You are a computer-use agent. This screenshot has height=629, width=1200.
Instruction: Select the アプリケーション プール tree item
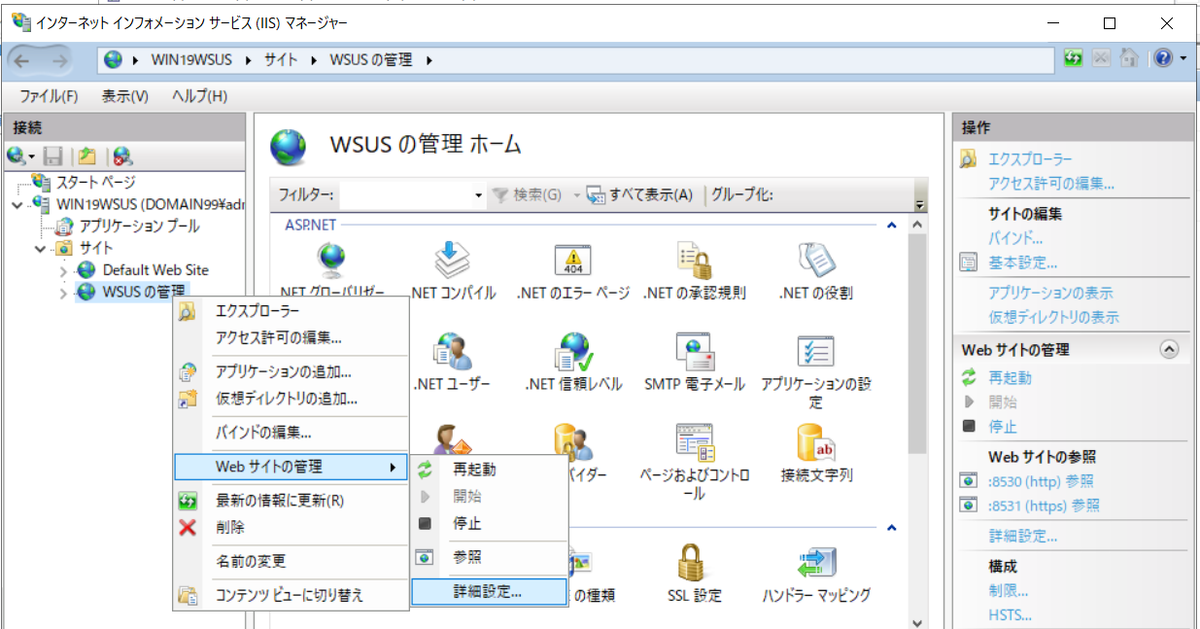coord(139,226)
